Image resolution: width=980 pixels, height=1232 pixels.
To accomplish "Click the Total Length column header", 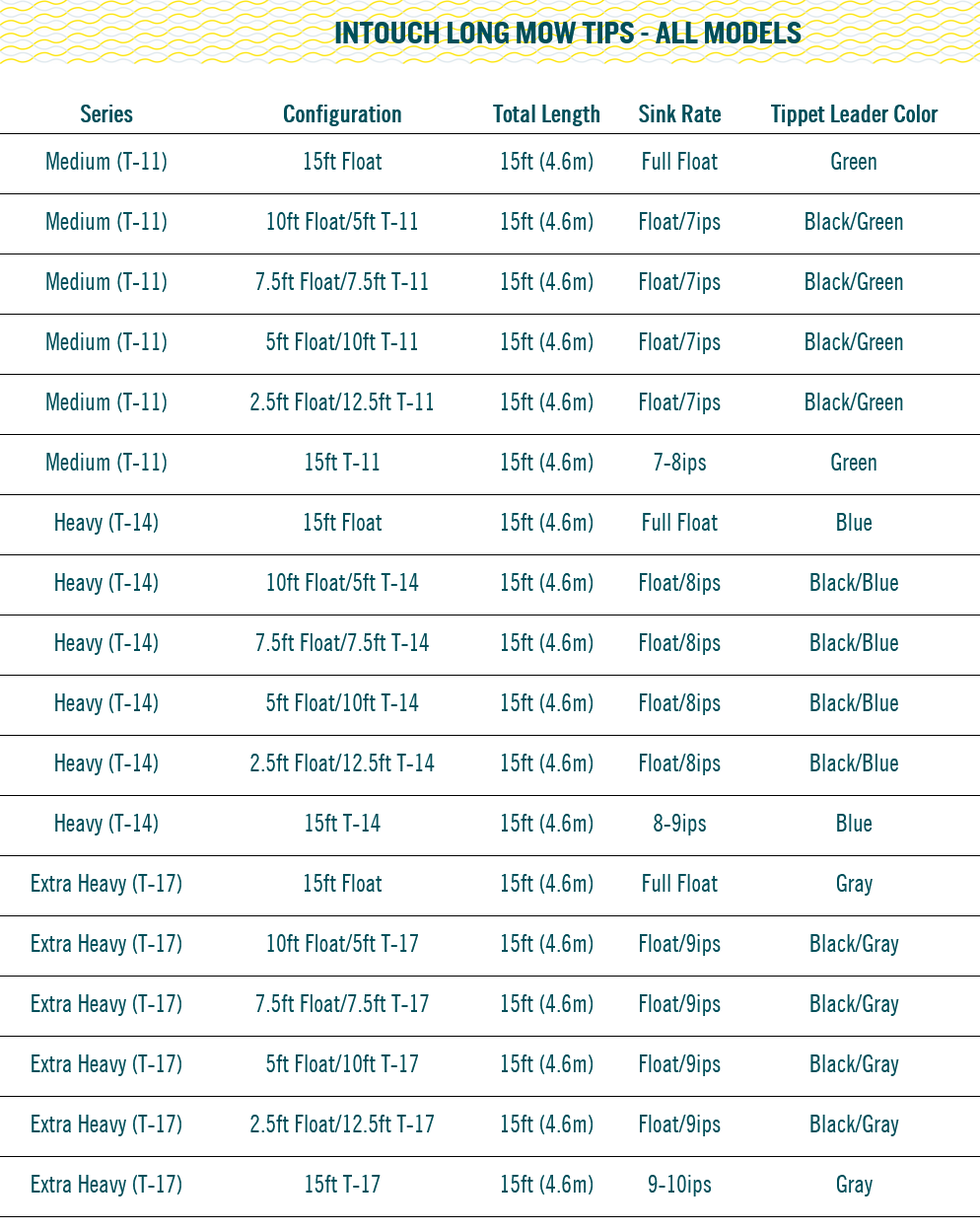I will pos(546,114).
